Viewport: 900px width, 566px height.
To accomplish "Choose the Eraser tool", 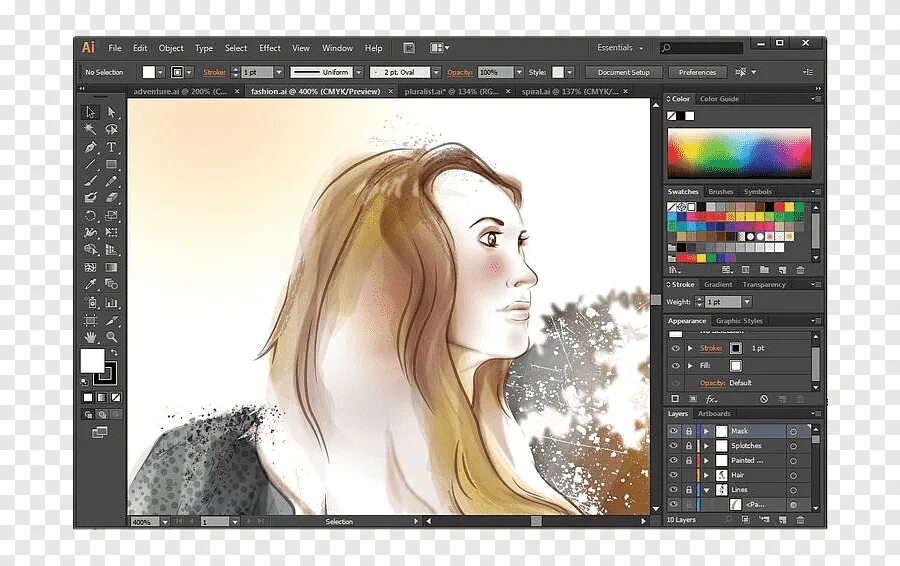I will coord(111,198).
